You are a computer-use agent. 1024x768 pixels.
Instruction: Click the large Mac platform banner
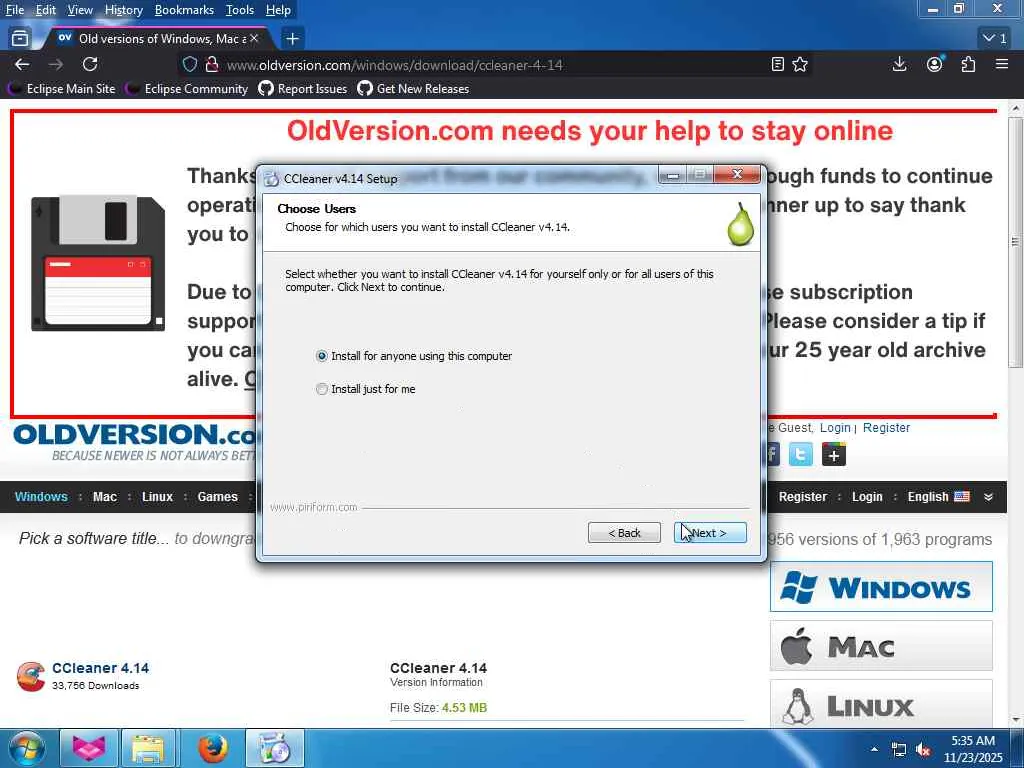coord(881,646)
